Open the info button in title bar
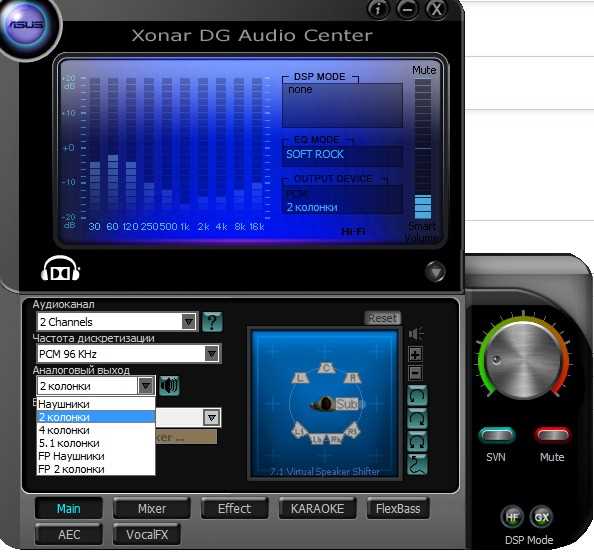The width and height of the screenshot is (594, 552). [x=378, y=9]
